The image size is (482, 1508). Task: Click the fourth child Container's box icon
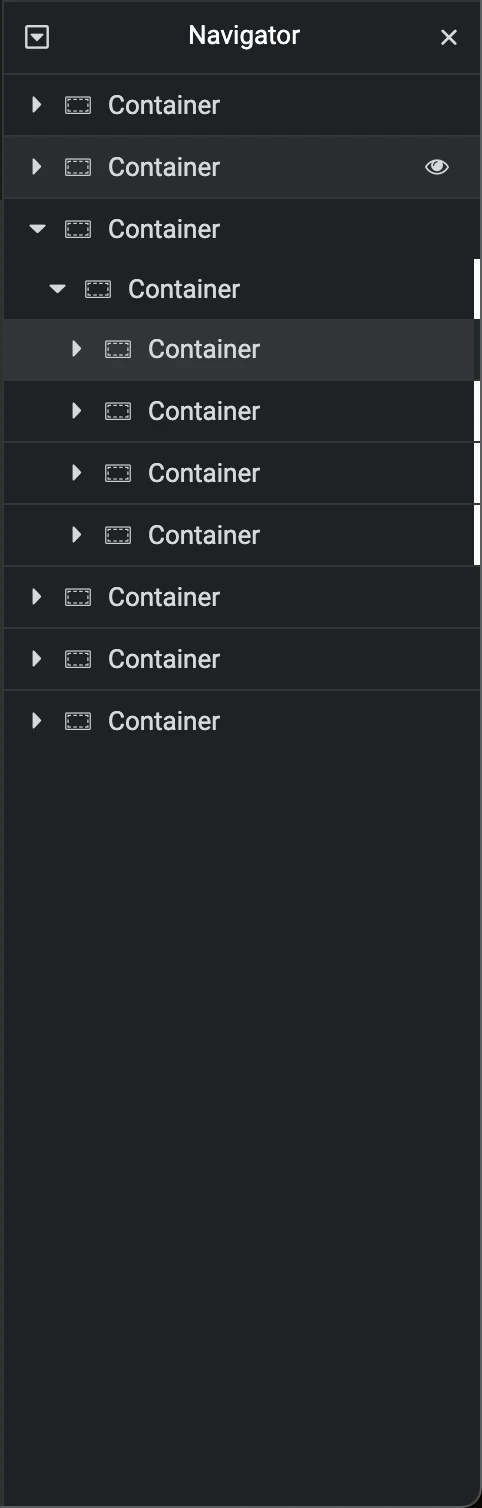coord(118,535)
